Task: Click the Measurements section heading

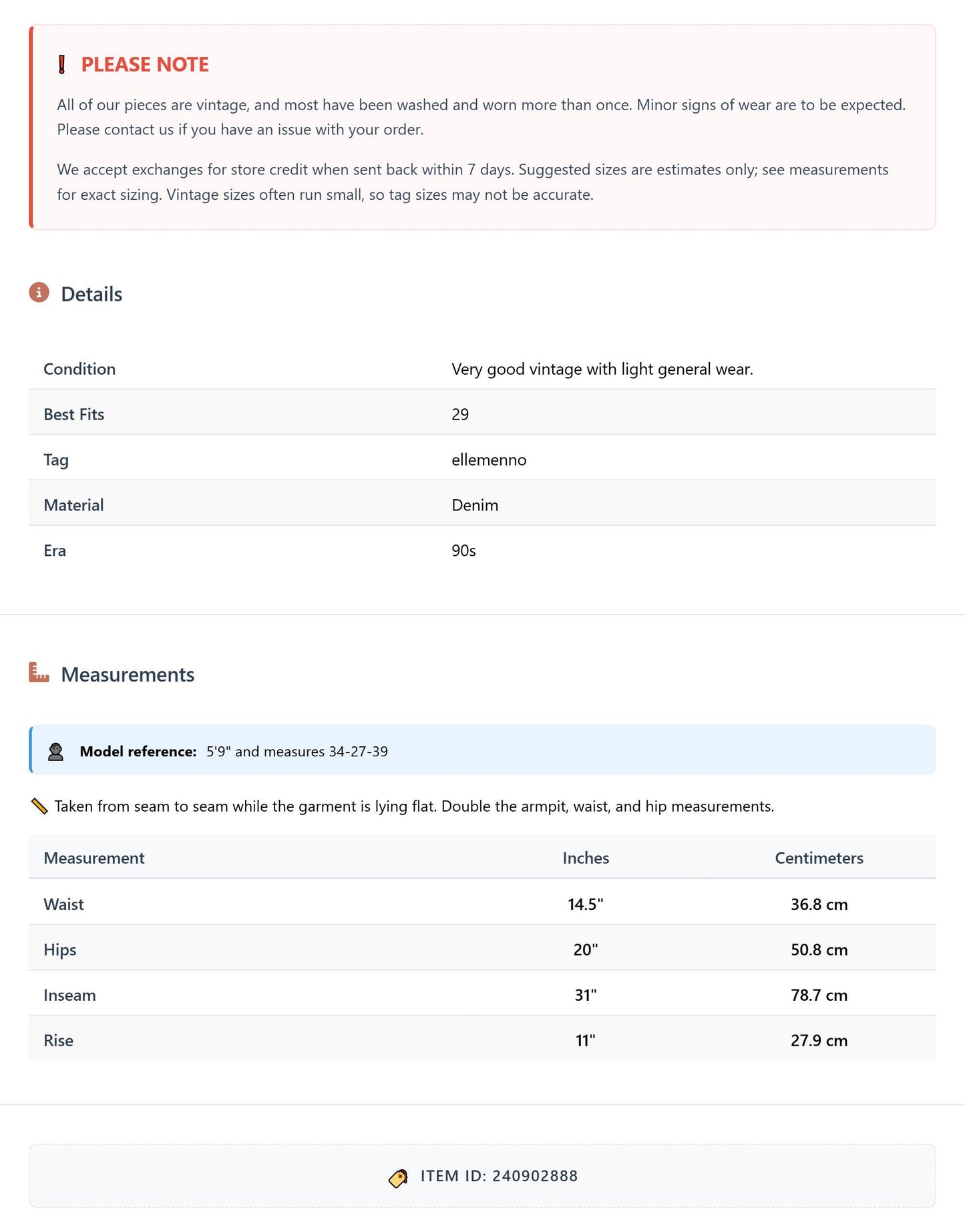Action: click(x=128, y=674)
